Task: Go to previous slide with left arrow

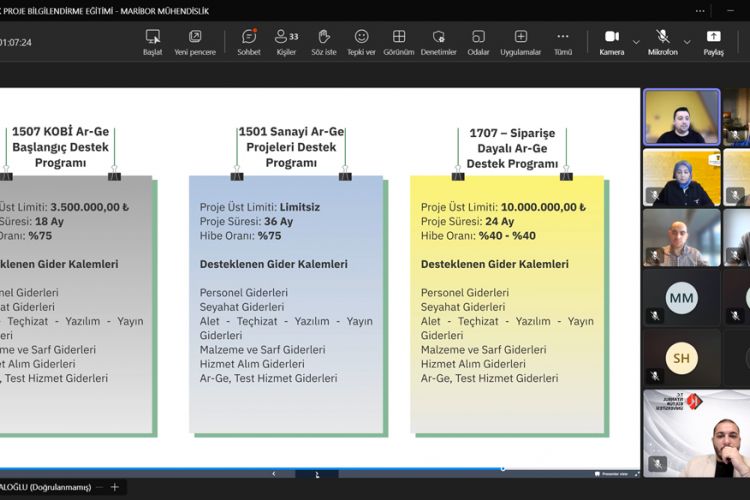Action: pos(274,474)
